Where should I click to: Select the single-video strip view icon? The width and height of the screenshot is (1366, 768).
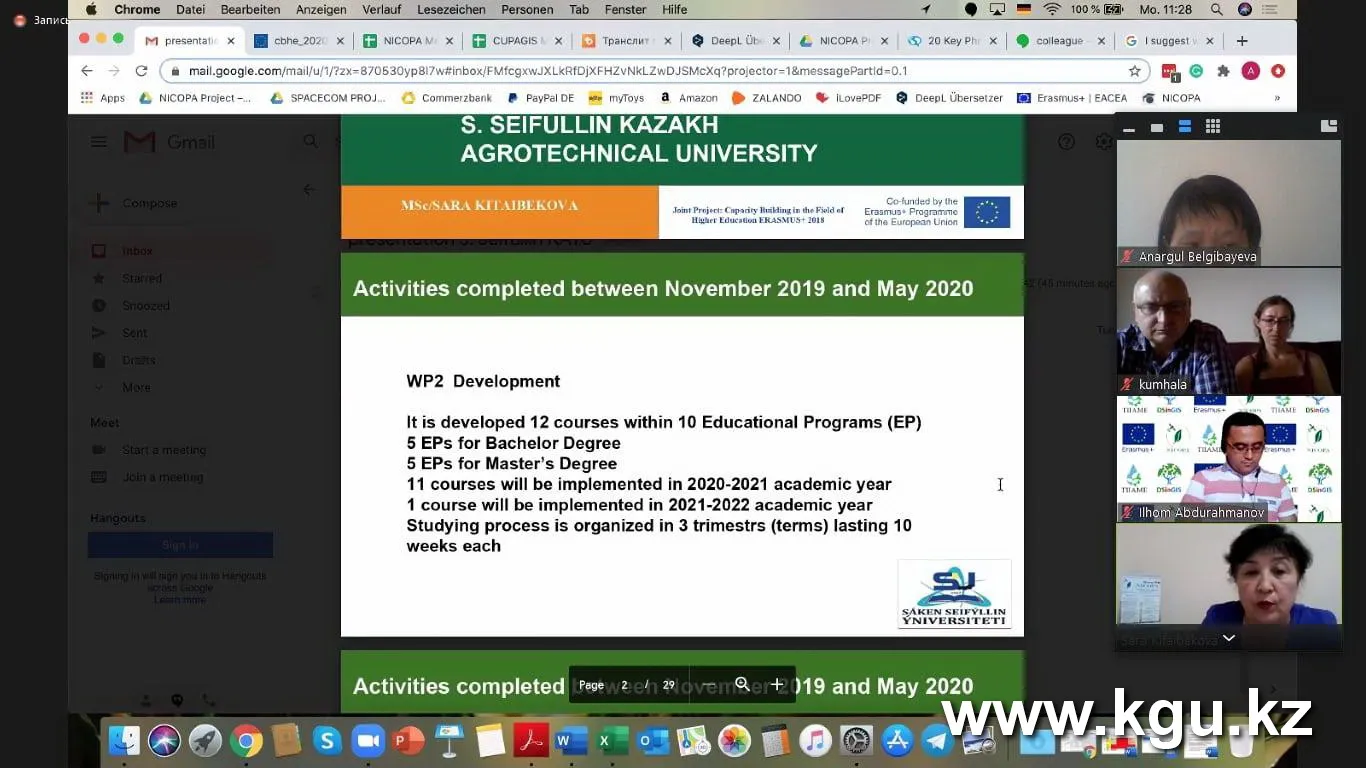pos(1157,127)
